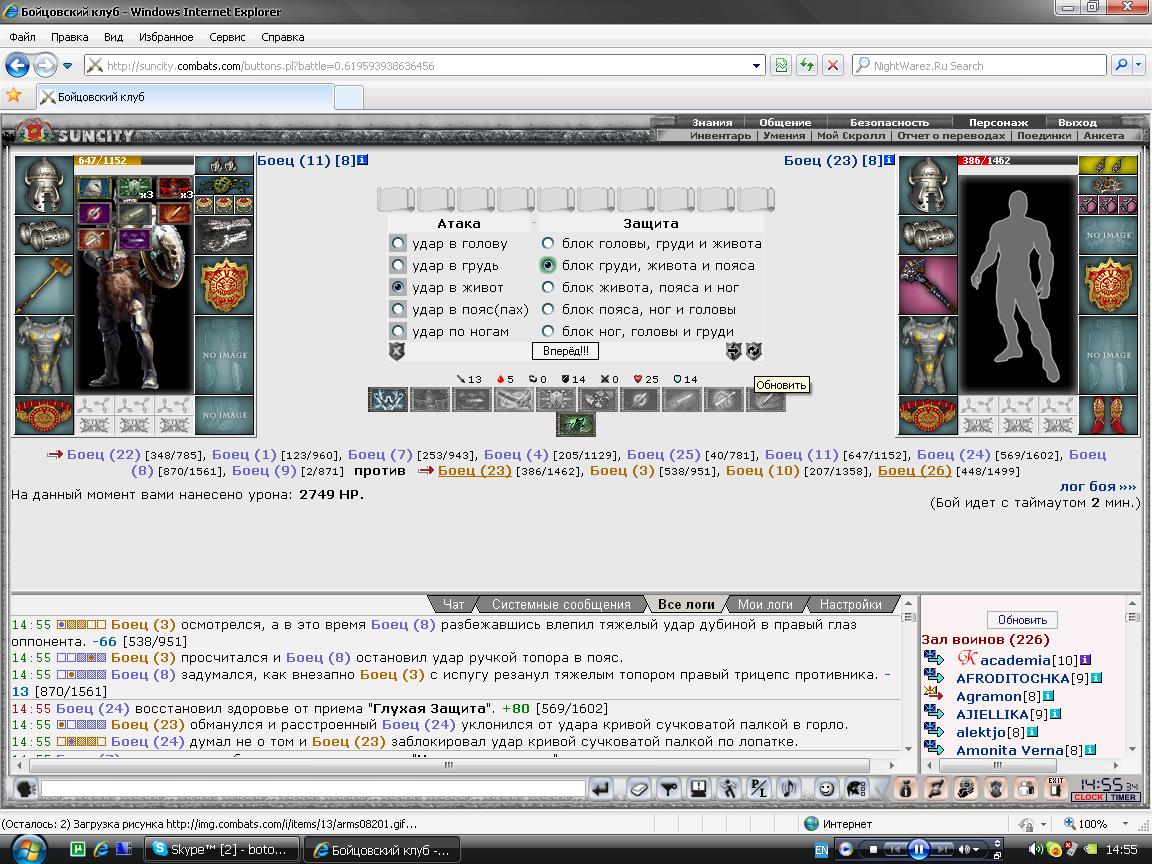Click the running man icon in chat toolbar
1152x864 pixels.
[728, 788]
